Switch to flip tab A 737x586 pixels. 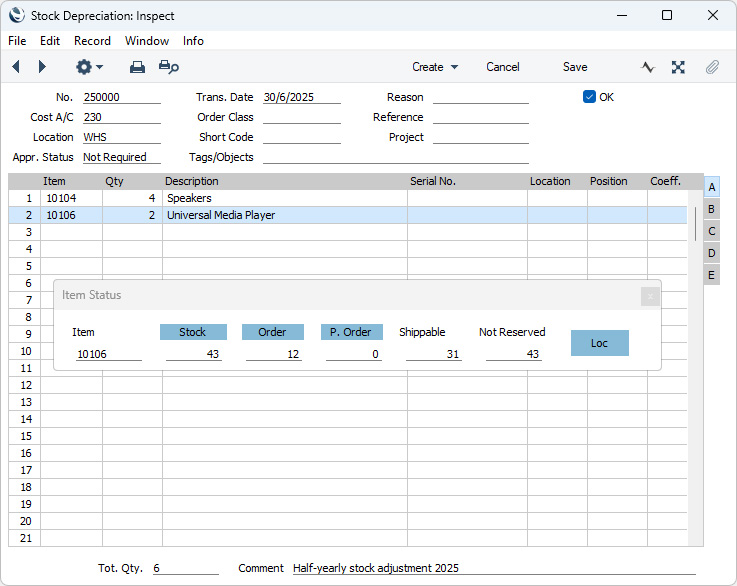[x=712, y=187]
